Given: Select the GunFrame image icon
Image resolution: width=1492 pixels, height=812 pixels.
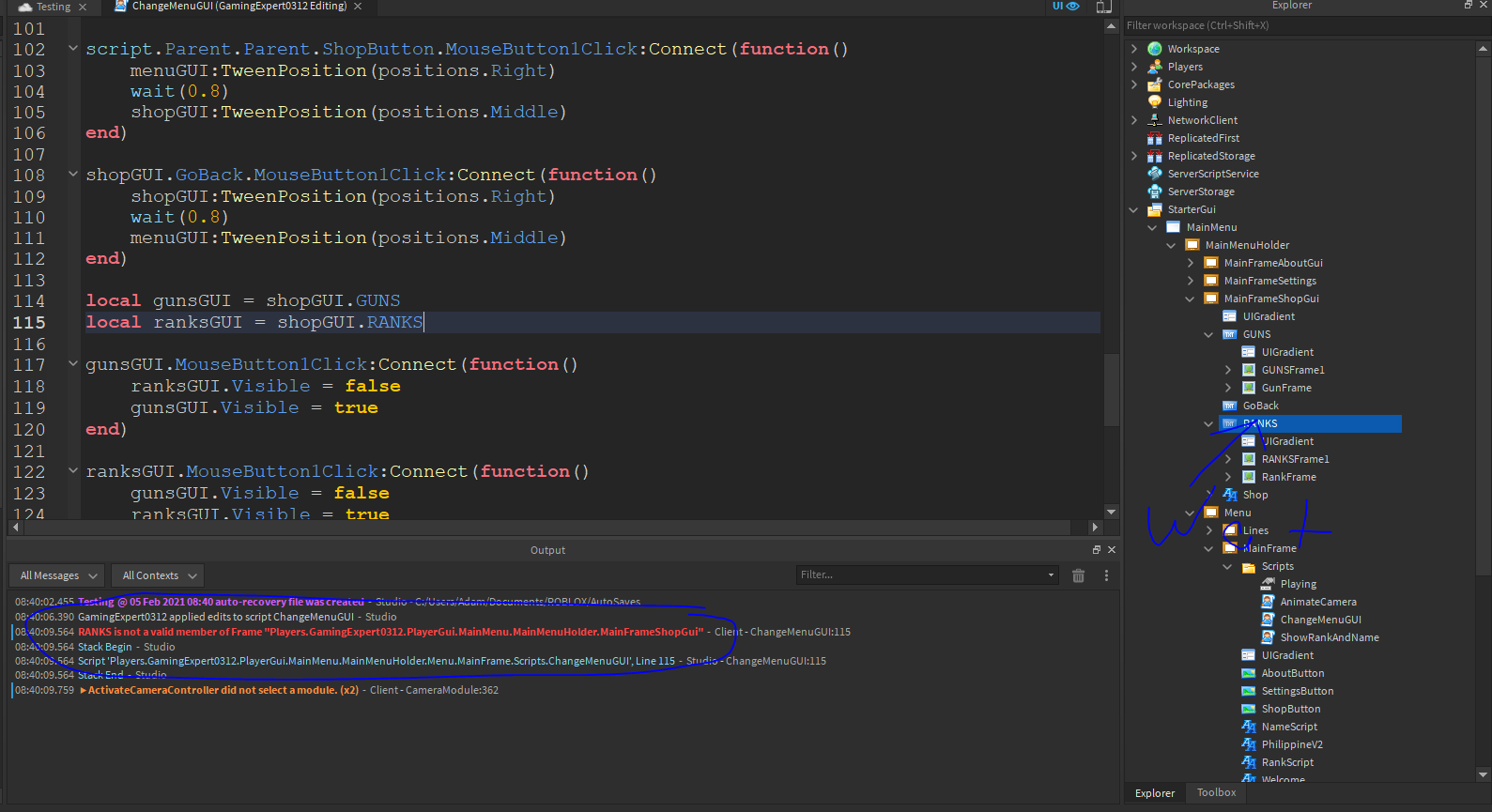Looking at the screenshot, I should point(1249,388).
